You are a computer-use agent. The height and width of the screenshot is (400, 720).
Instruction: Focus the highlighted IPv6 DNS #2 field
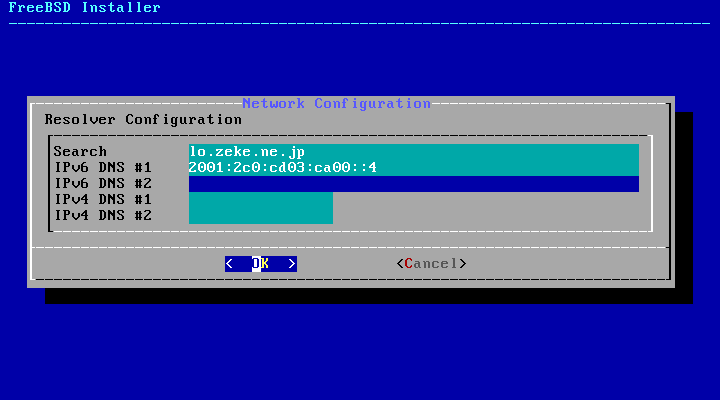414,184
